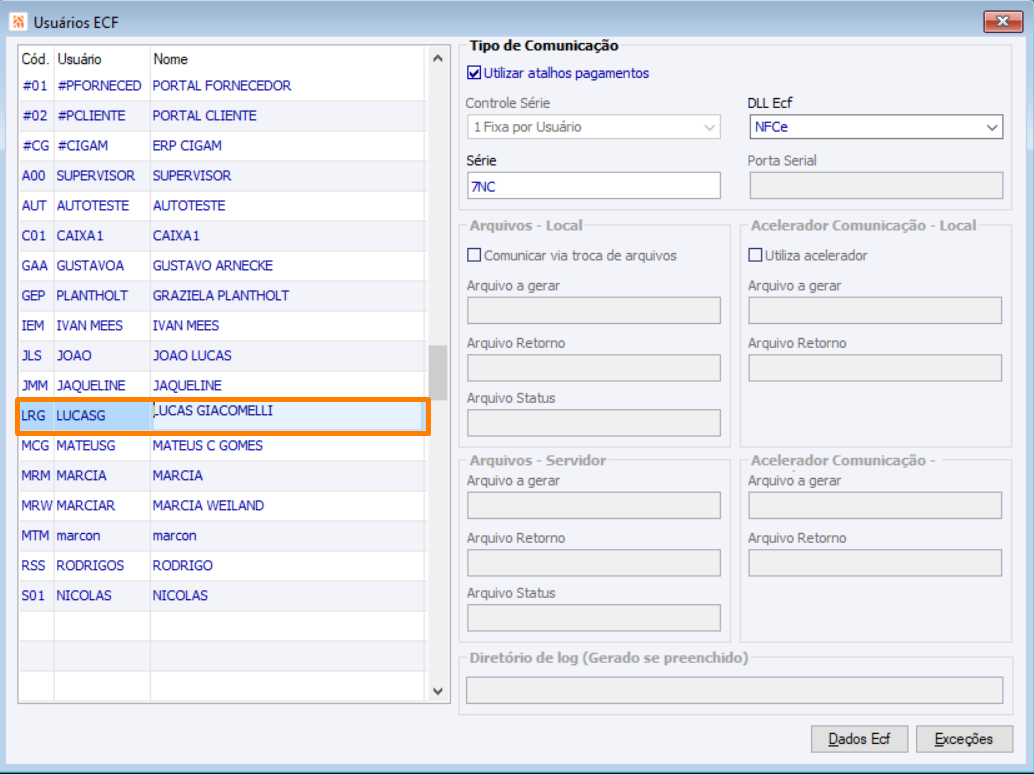Screen dimensions: 1034x774
Task: Check the Utiliza acelerador option
Action: click(x=756, y=256)
